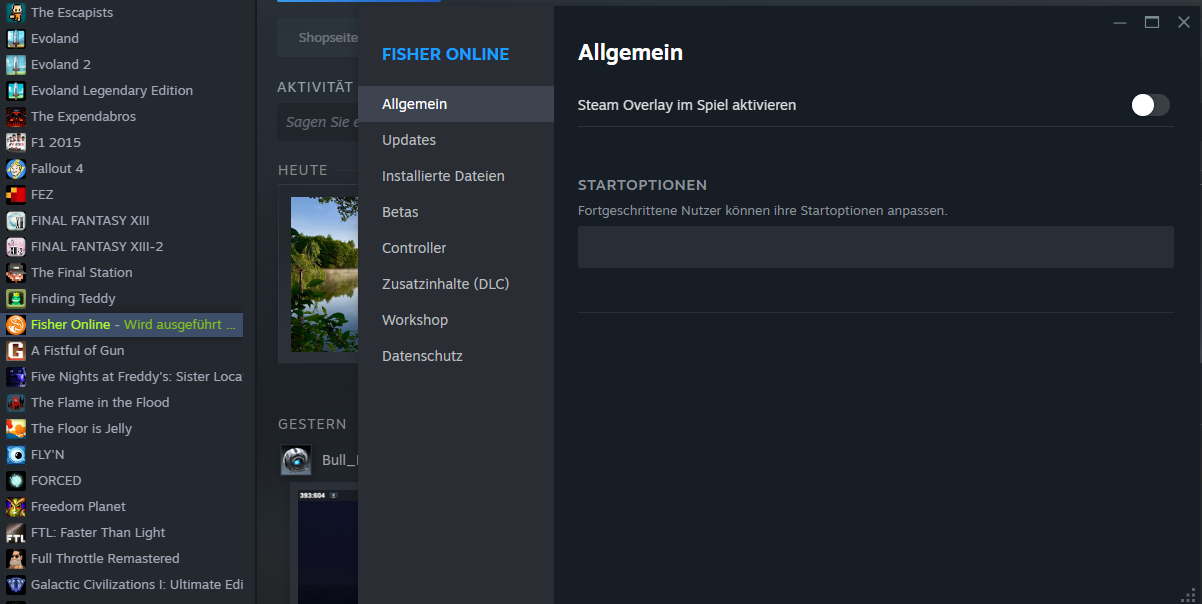Click the FTL: Faster Than Light icon
The height and width of the screenshot is (604, 1202).
pos(16,533)
